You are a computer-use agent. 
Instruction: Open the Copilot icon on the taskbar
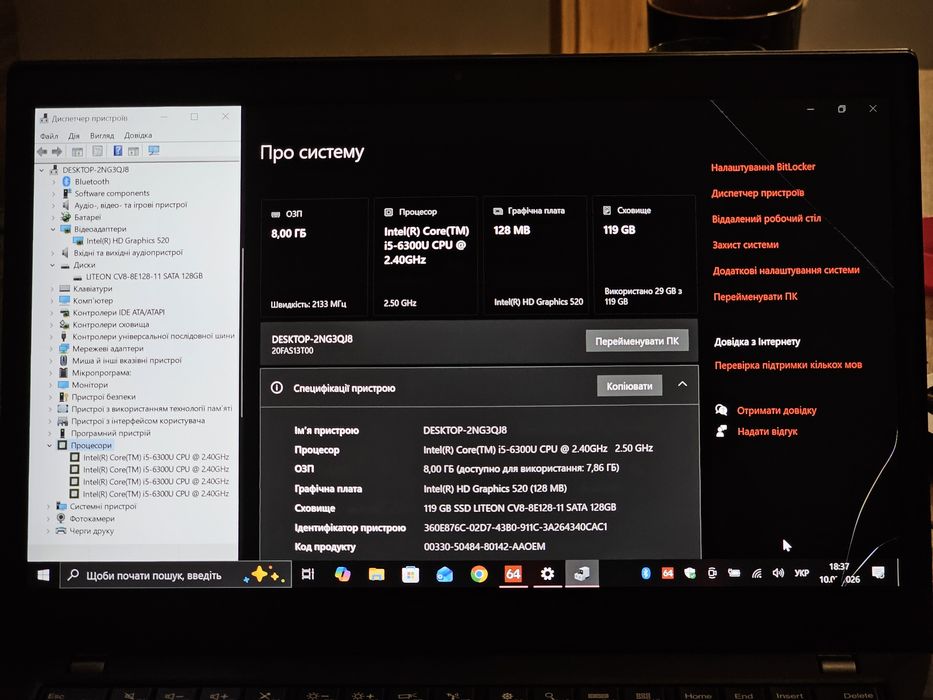(x=343, y=574)
